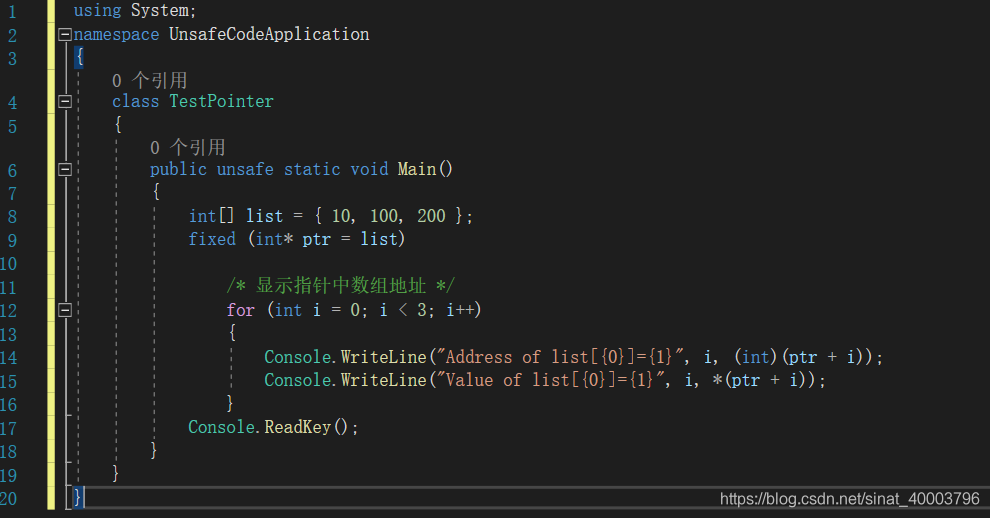This screenshot has height=518, width=990.
Task: Click the highlighted opening brace on line 3
Action: coord(79,57)
